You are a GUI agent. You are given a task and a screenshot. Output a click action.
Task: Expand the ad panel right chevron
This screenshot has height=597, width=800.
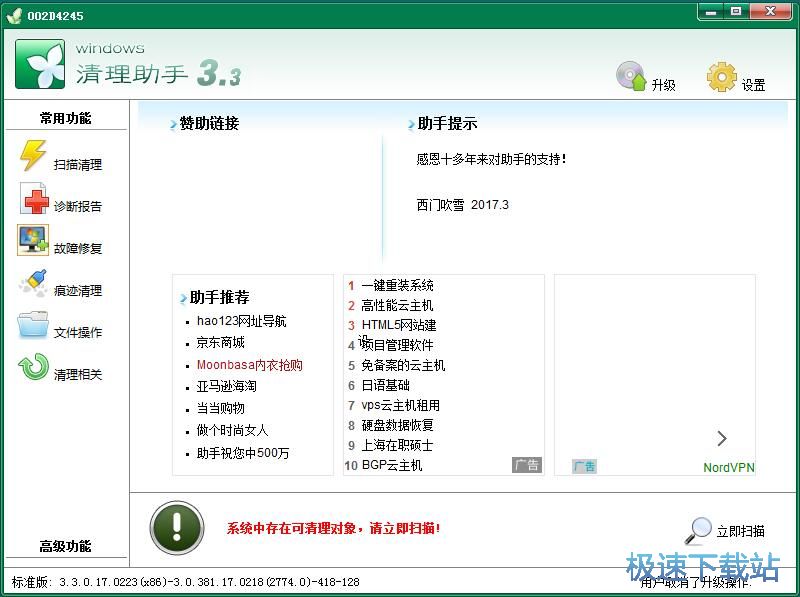pyautogui.click(x=721, y=438)
